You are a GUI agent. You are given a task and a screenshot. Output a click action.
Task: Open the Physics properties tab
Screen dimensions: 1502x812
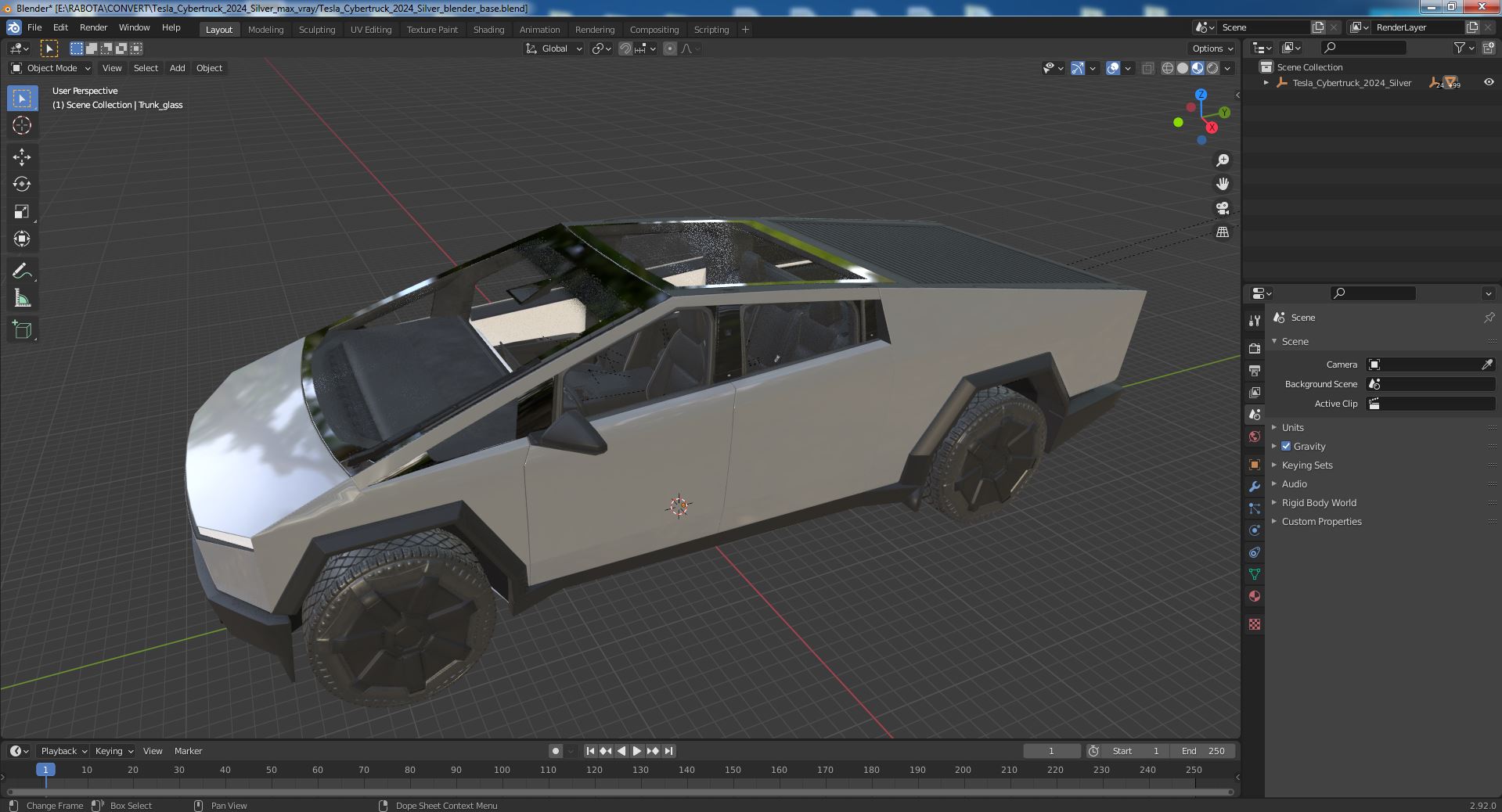1255,530
